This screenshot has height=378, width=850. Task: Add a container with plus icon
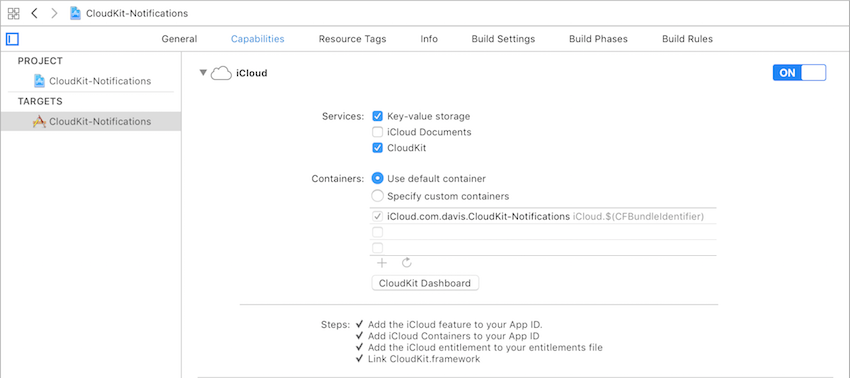pyautogui.click(x=382, y=263)
